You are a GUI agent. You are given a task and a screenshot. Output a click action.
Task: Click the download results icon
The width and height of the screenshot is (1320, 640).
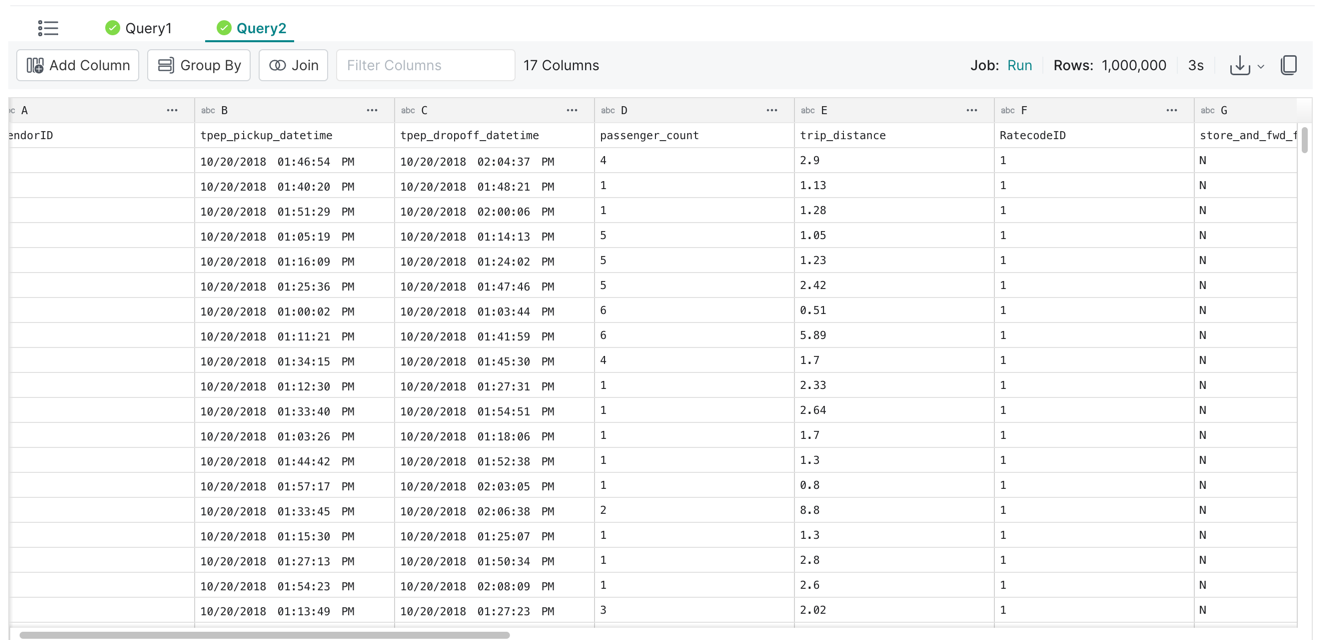[x=1239, y=66]
